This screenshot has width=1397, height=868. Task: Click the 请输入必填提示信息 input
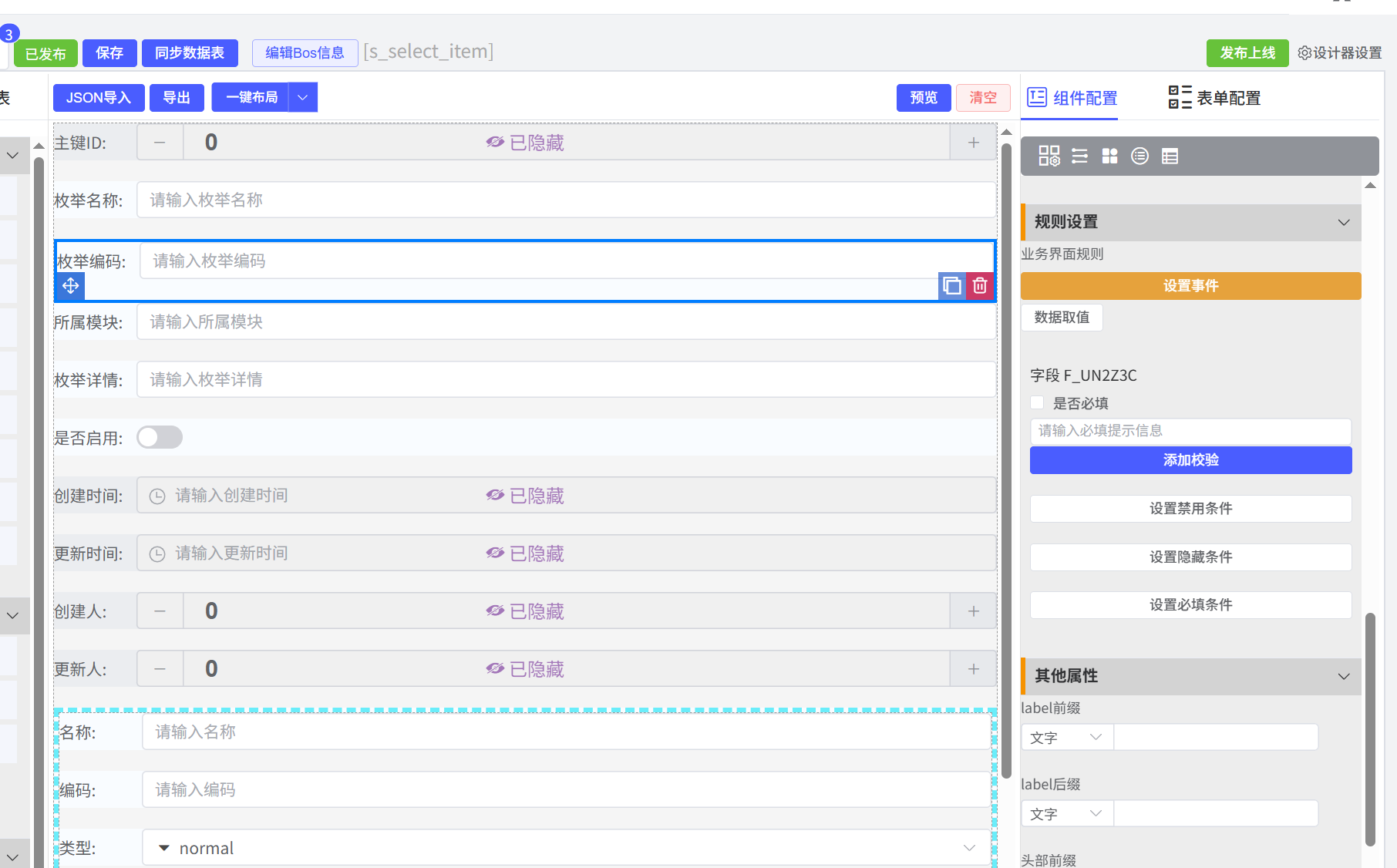pyautogui.click(x=1190, y=431)
